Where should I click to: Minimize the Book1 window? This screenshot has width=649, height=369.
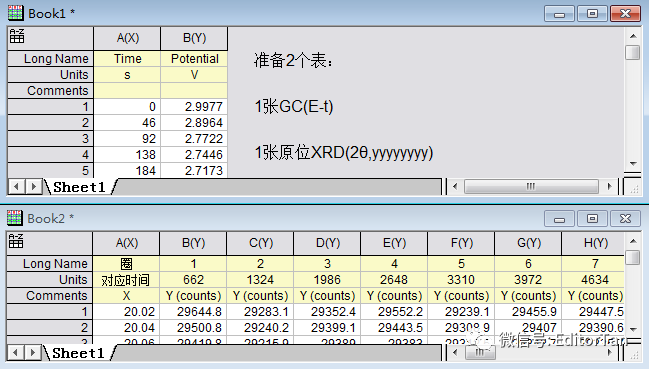click(x=559, y=14)
